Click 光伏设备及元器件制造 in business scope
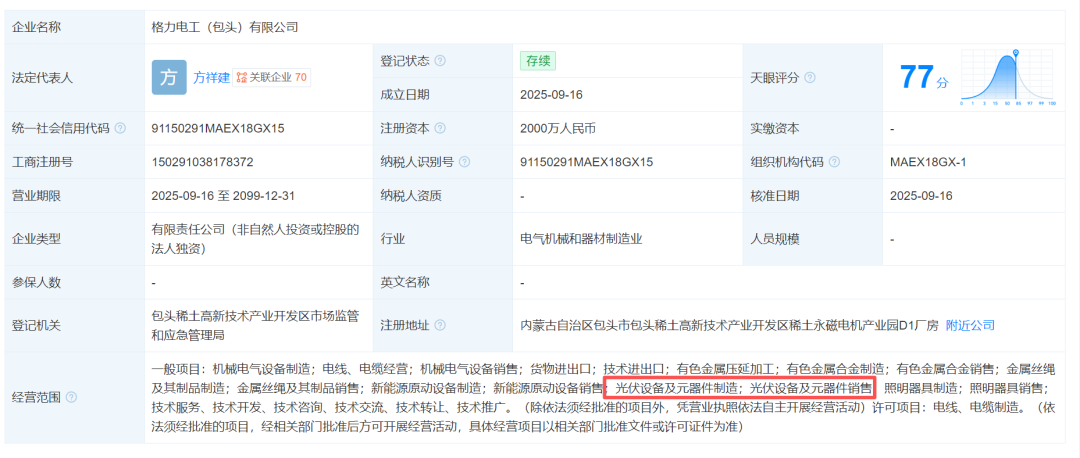The height and width of the screenshot is (458, 1080). 674,388
